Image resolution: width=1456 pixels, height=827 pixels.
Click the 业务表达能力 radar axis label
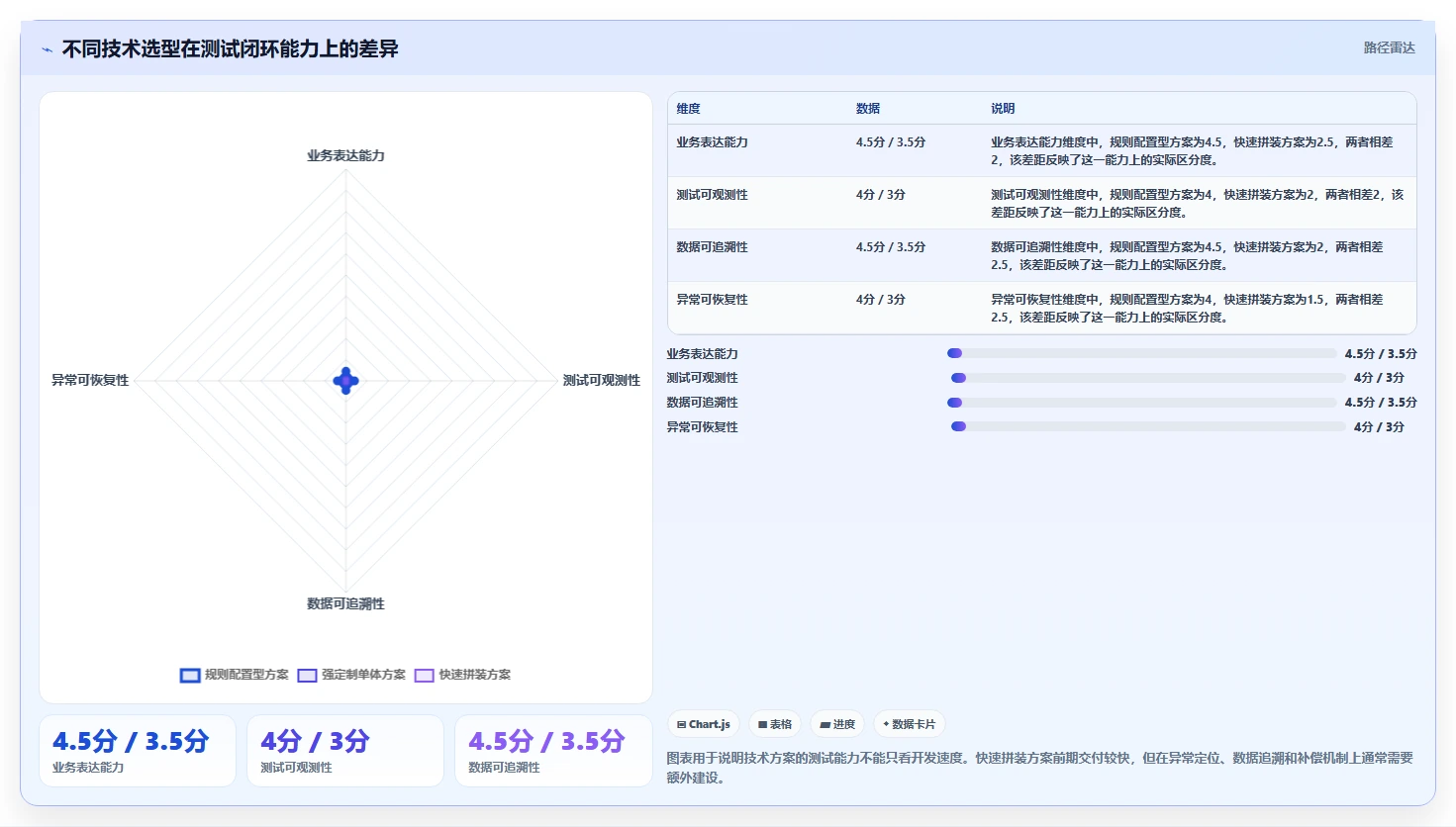(x=345, y=155)
